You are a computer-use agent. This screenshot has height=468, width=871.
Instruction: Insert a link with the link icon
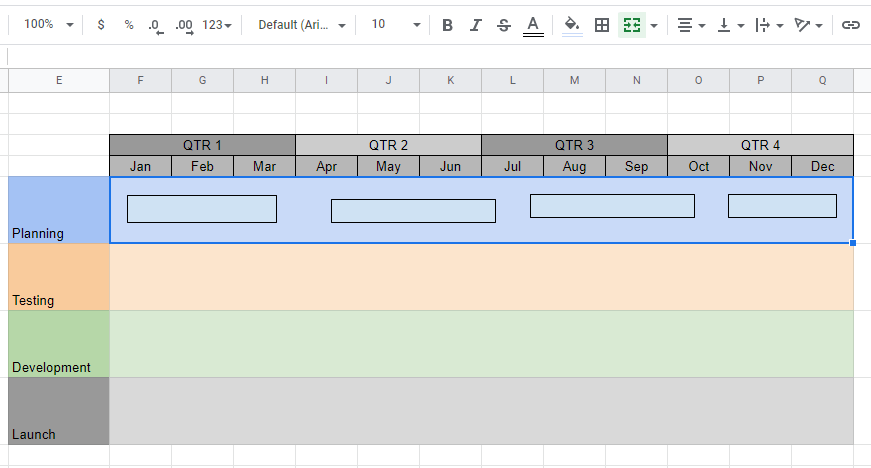click(x=850, y=25)
